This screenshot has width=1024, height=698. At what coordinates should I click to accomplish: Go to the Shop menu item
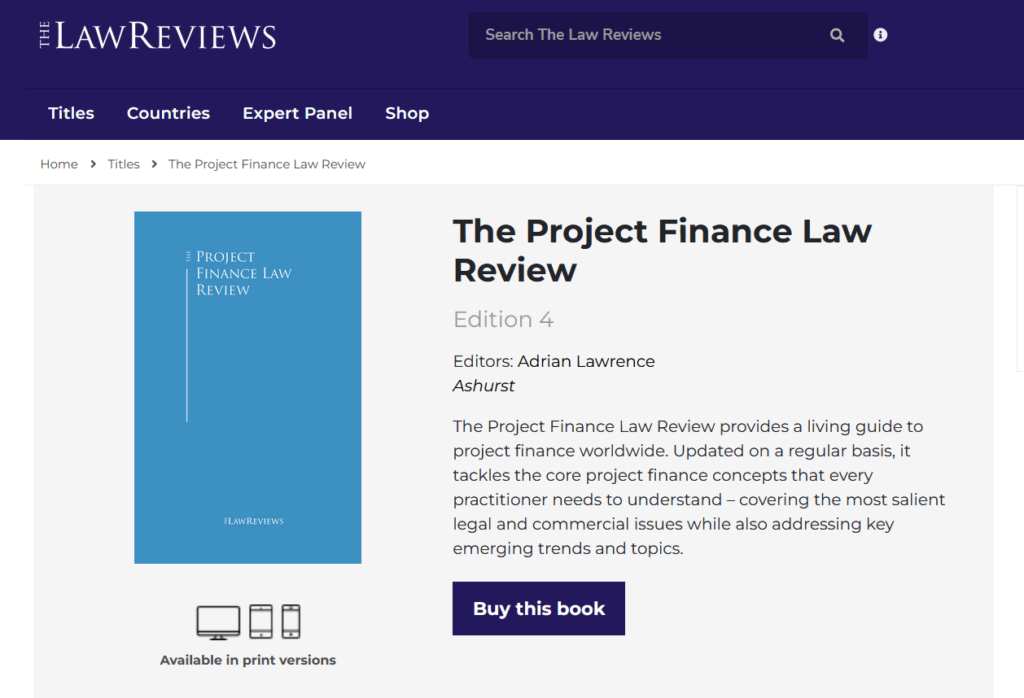pyautogui.click(x=407, y=113)
